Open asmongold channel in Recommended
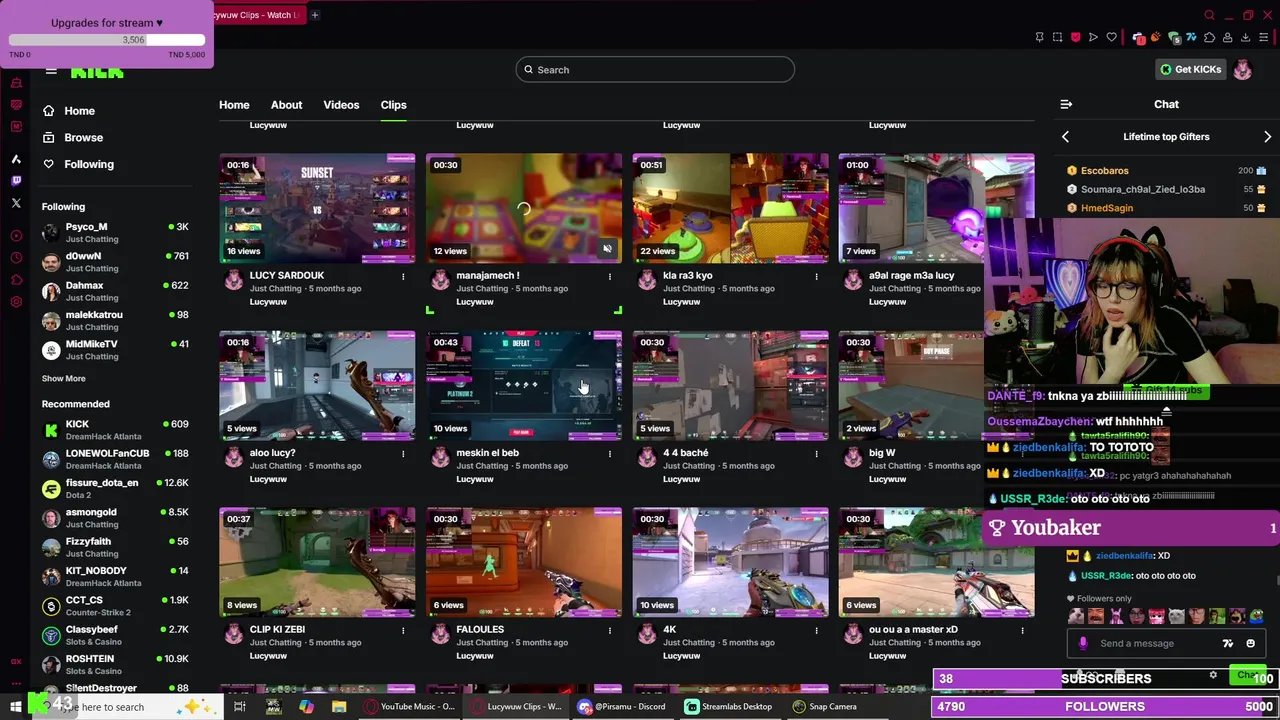 click(115, 517)
